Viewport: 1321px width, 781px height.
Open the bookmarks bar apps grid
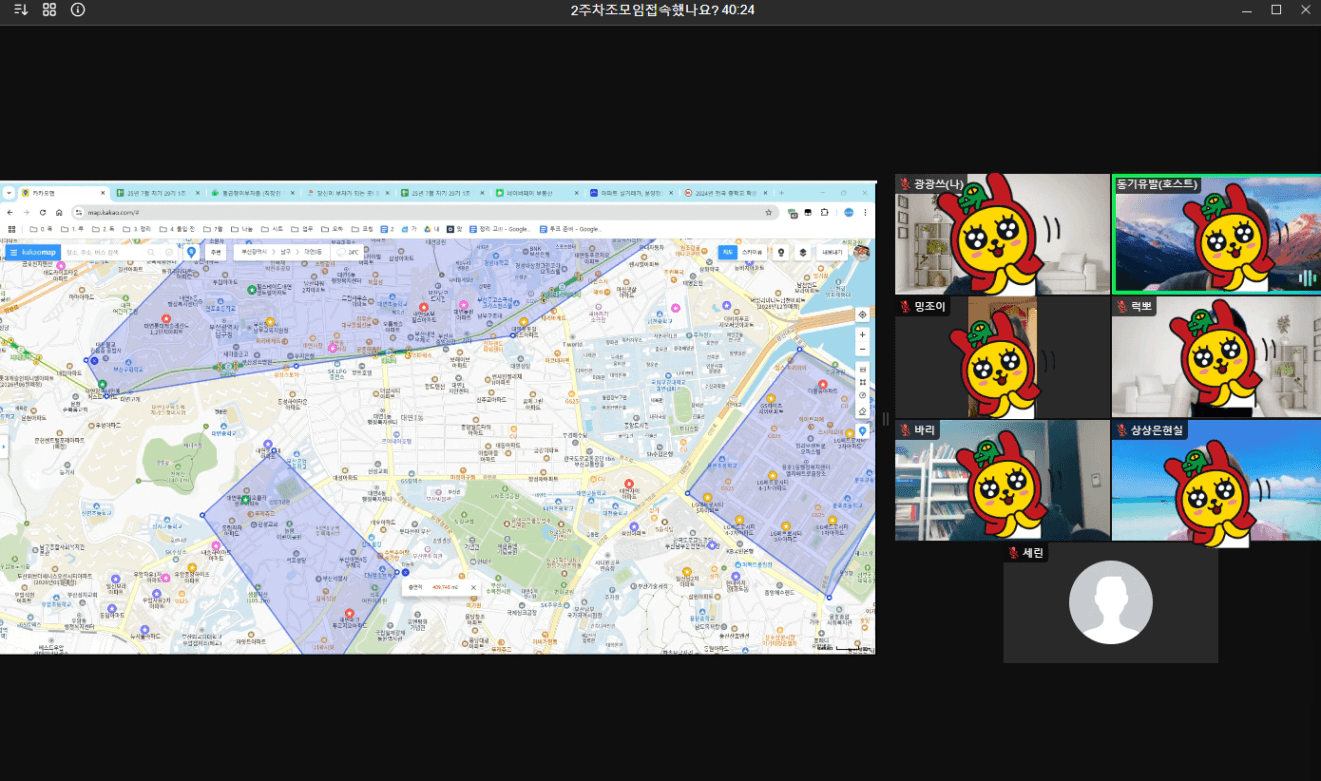[x=12, y=229]
